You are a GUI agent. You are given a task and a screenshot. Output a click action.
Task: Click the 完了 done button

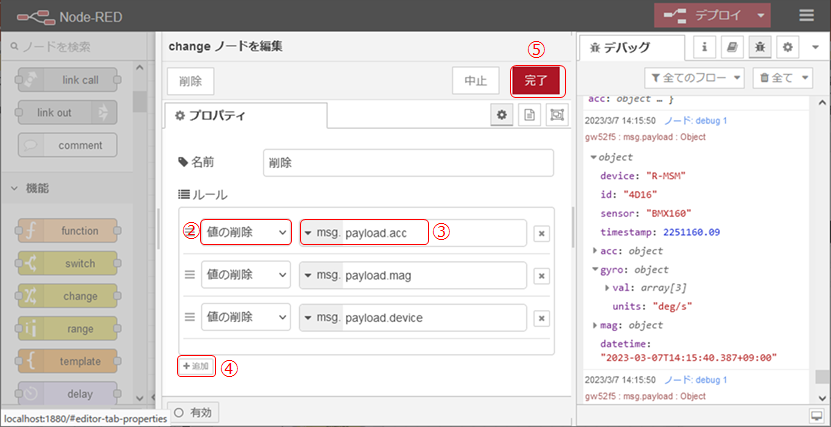(537, 80)
